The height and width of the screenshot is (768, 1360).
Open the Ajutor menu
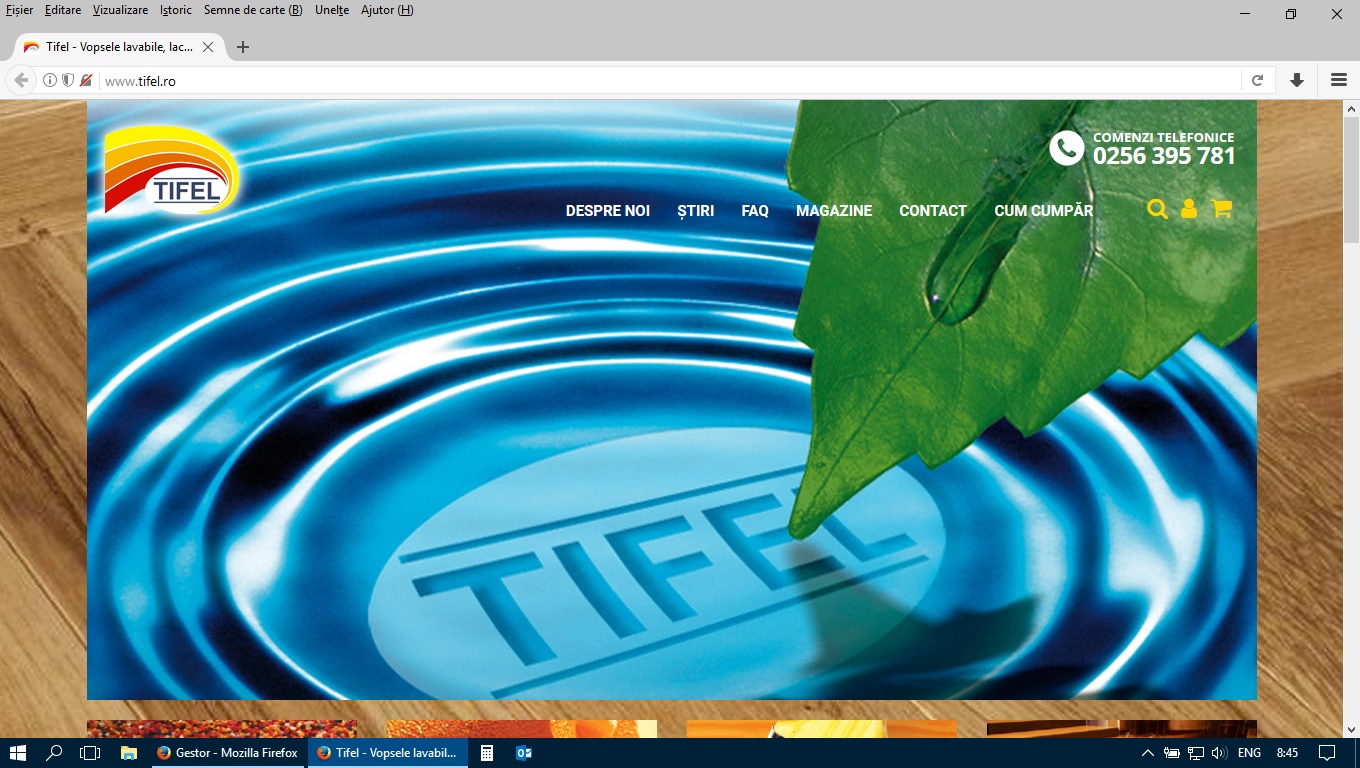click(x=387, y=10)
